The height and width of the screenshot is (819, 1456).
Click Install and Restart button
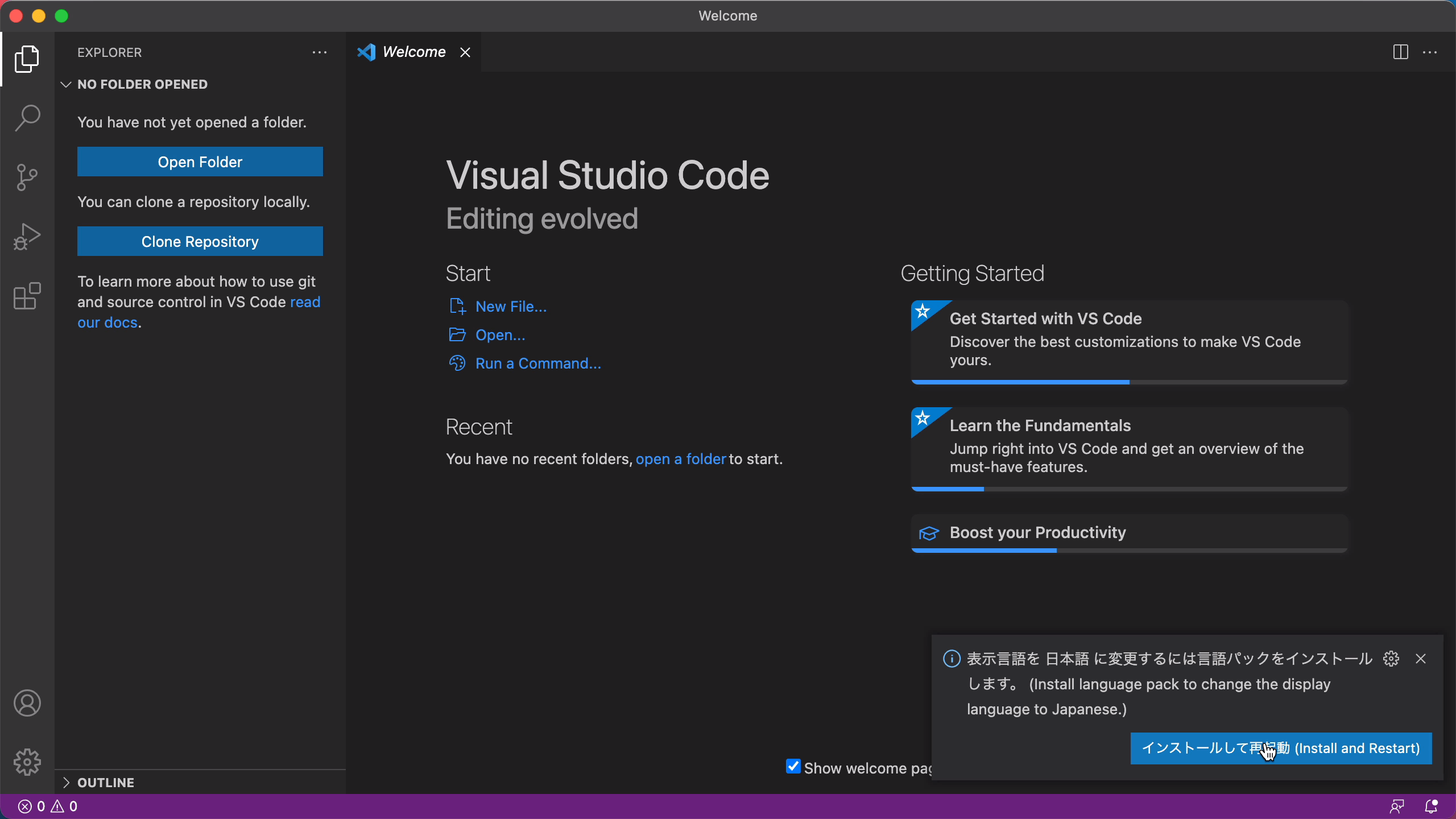(x=1281, y=748)
